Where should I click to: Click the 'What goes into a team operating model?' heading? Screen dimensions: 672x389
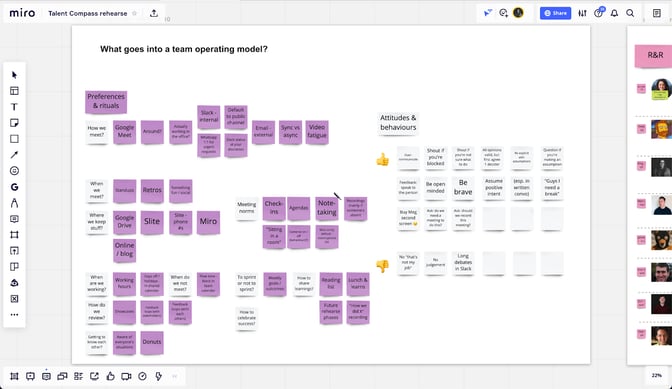coord(184,49)
